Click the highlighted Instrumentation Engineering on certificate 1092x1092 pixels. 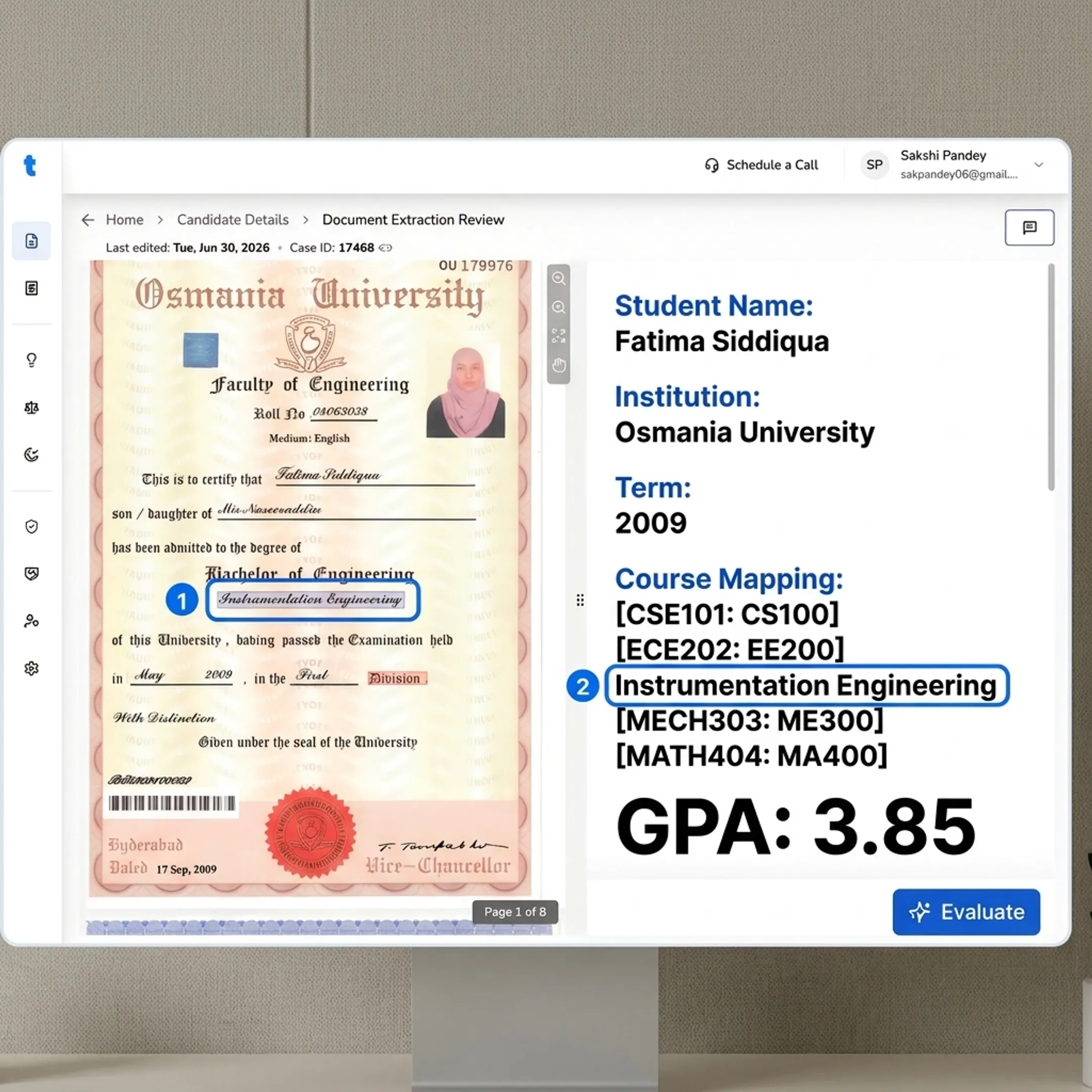pyautogui.click(x=312, y=599)
